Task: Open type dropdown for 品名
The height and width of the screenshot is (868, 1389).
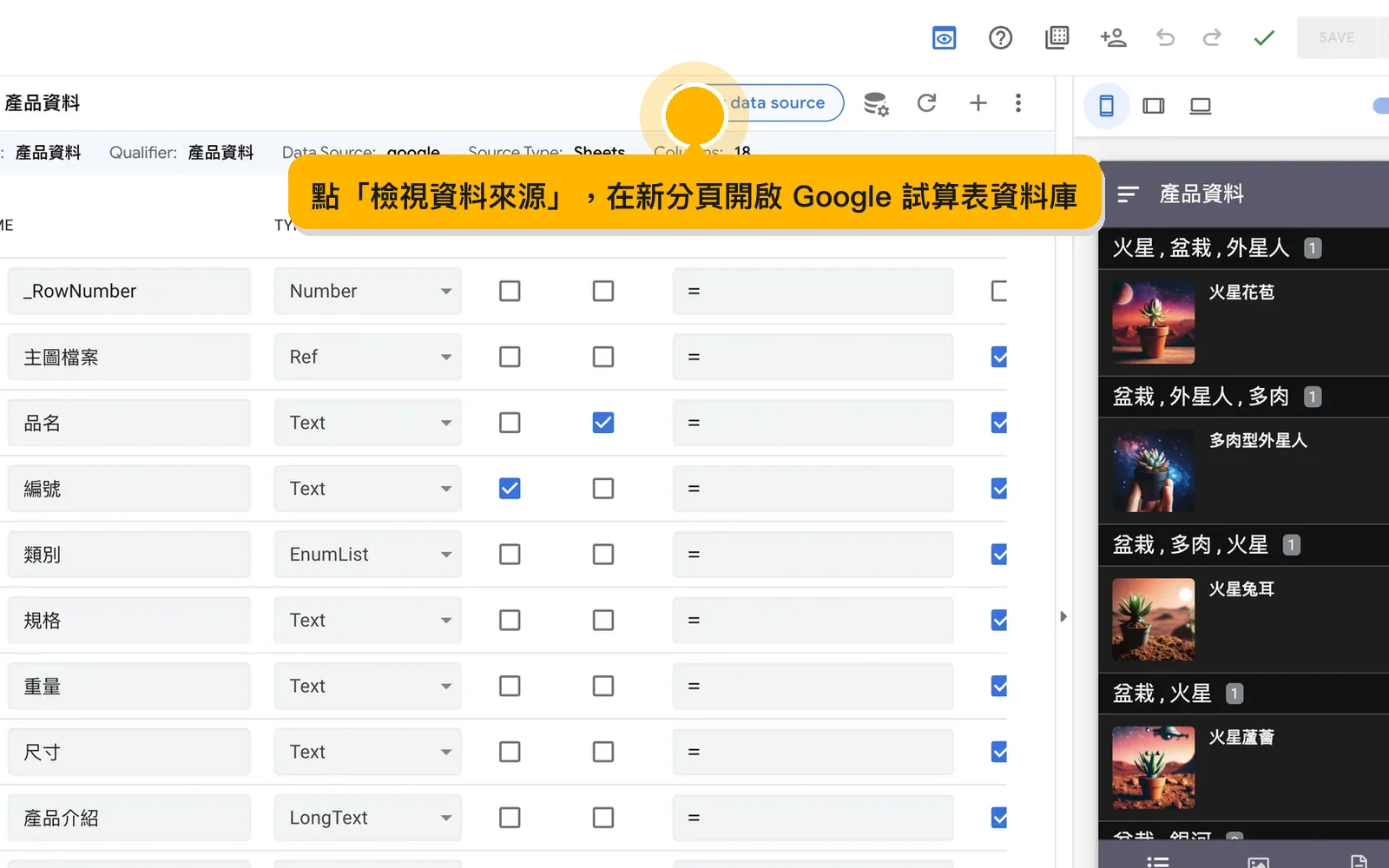Action: (x=368, y=424)
